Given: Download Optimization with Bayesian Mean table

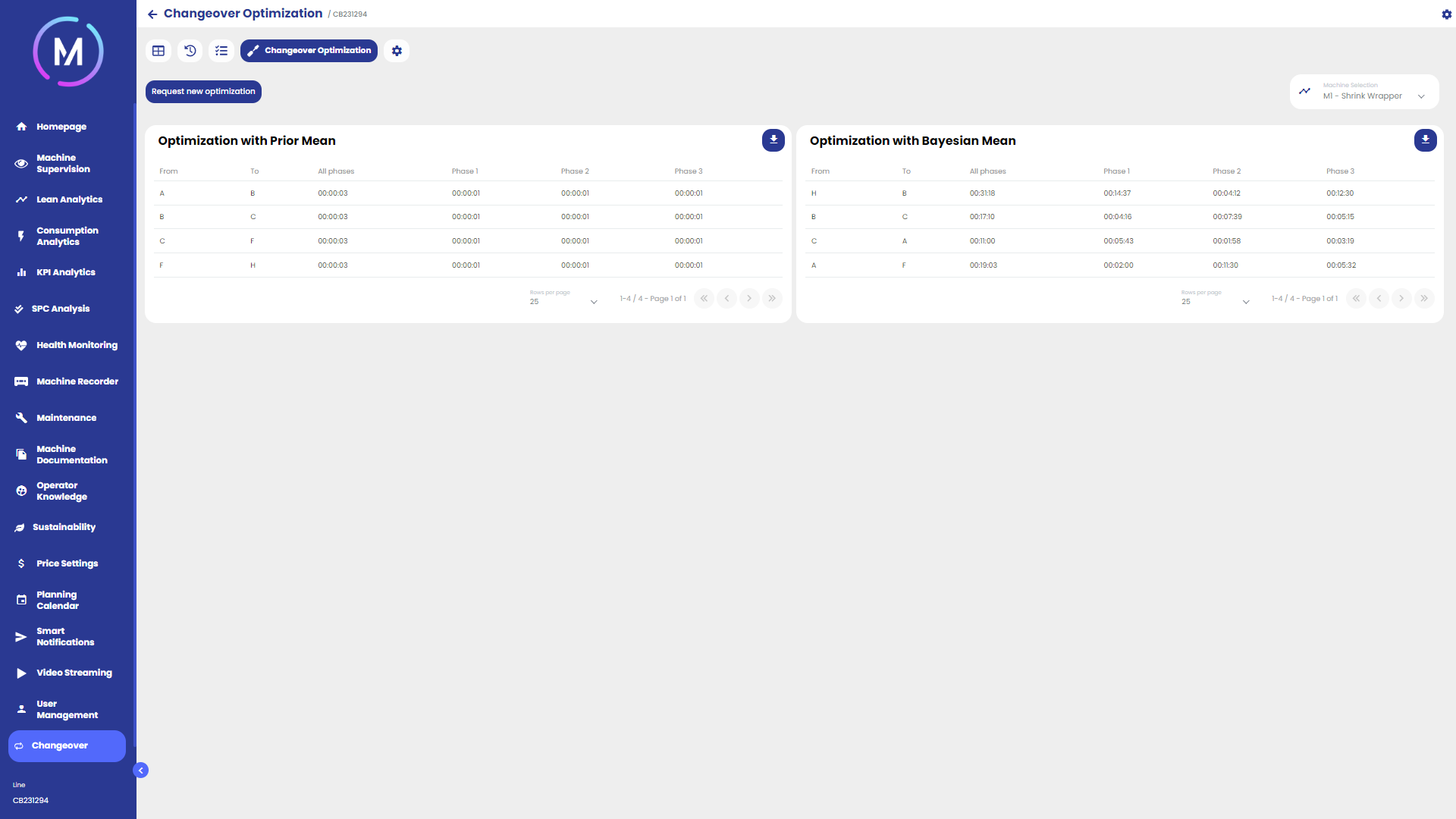Looking at the screenshot, I should click(x=1425, y=140).
